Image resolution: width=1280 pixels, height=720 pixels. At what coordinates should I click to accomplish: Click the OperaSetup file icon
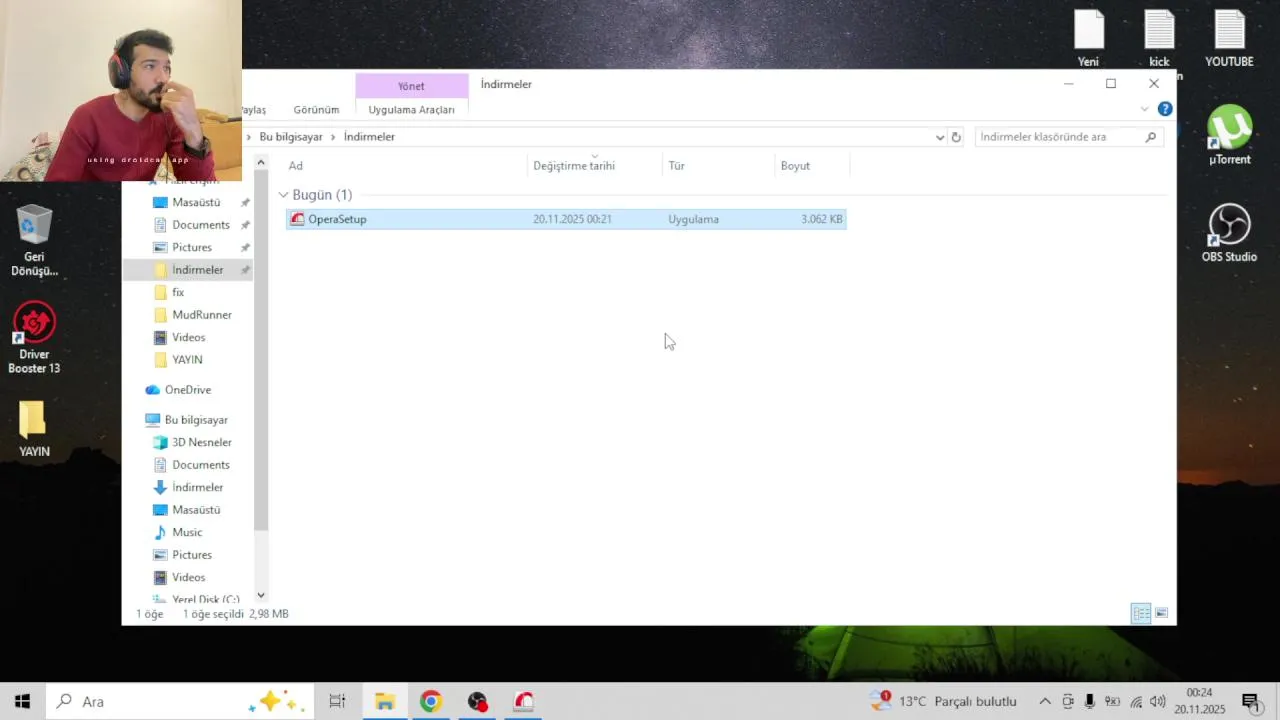click(297, 219)
